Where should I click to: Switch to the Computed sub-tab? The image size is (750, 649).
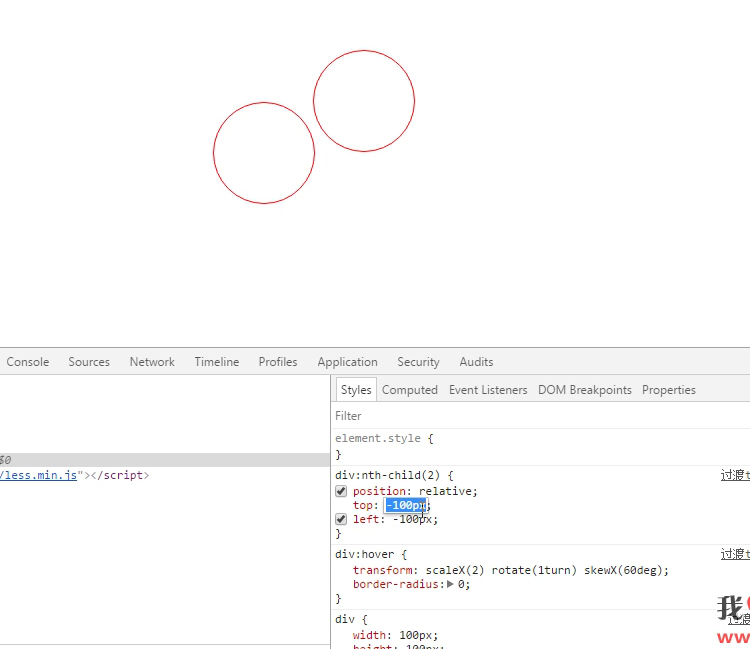(410, 390)
